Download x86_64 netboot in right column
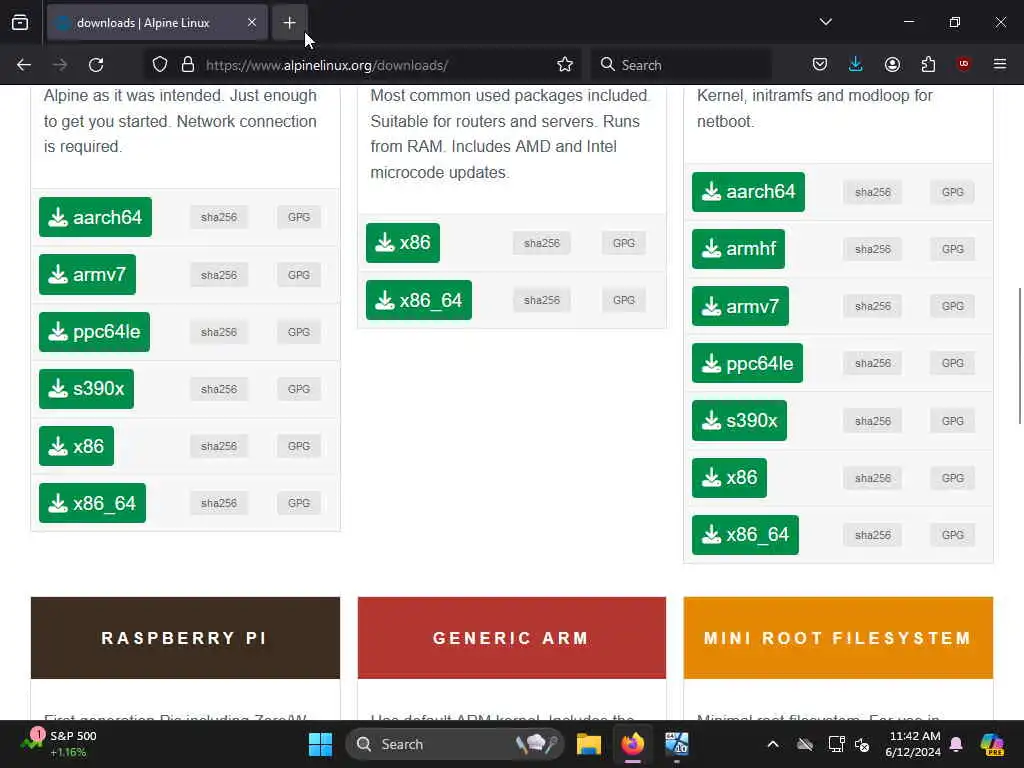Screen dimensions: 1024x768 (x=745, y=535)
